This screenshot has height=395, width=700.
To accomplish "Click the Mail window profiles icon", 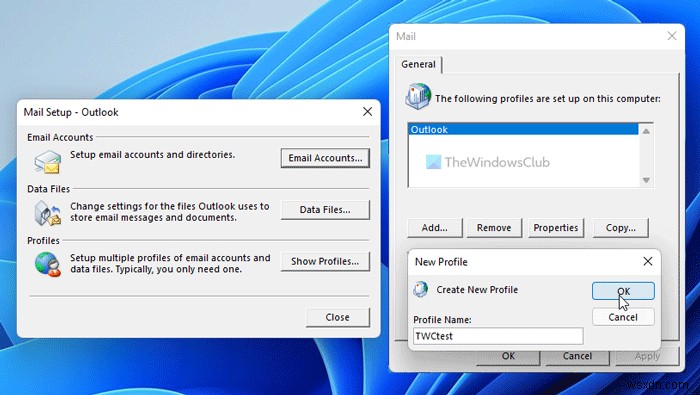I will [418, 96].
